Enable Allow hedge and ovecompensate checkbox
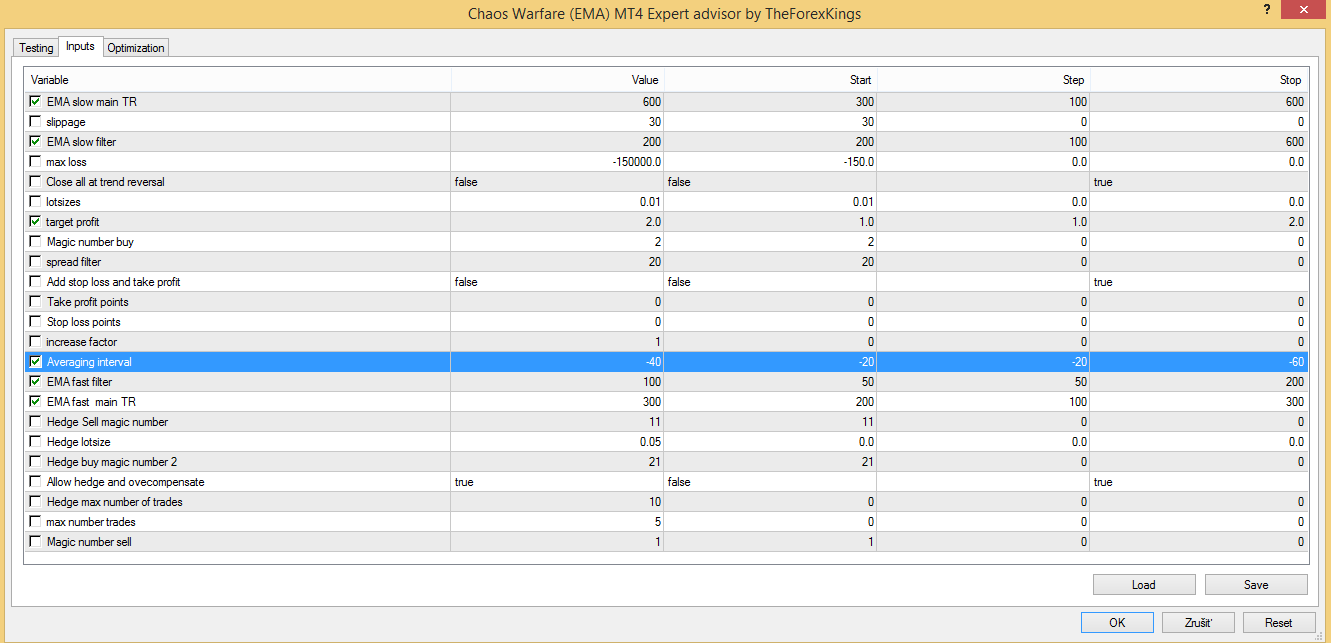Image resolution: width=1331 pixels, height=643 pixels. point(36,482)
